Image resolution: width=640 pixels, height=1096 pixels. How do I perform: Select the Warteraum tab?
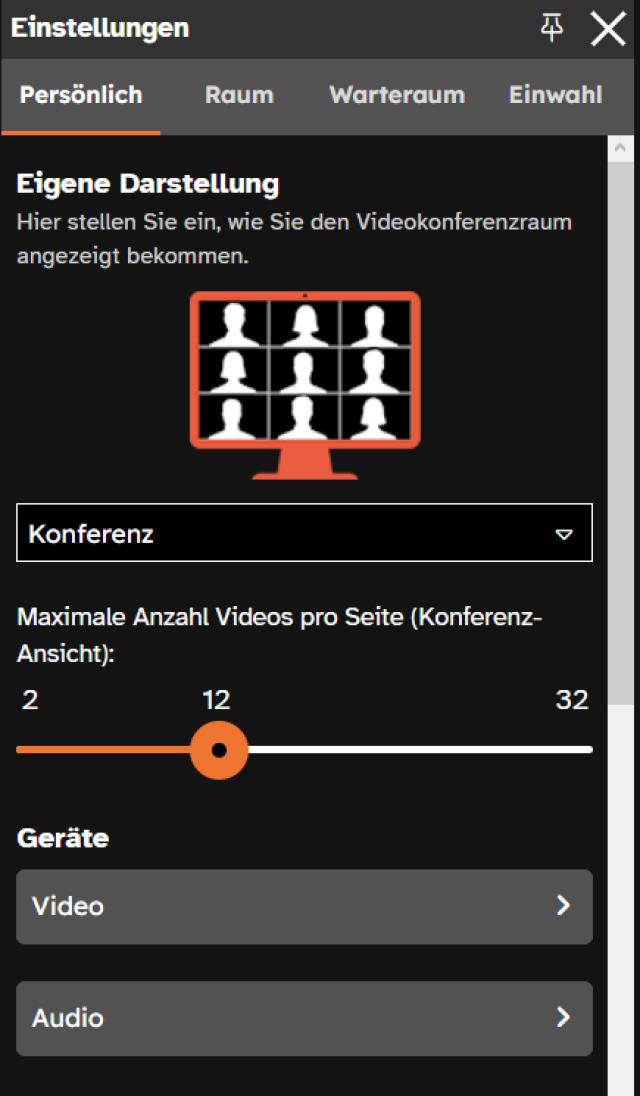tap(397, 95)
